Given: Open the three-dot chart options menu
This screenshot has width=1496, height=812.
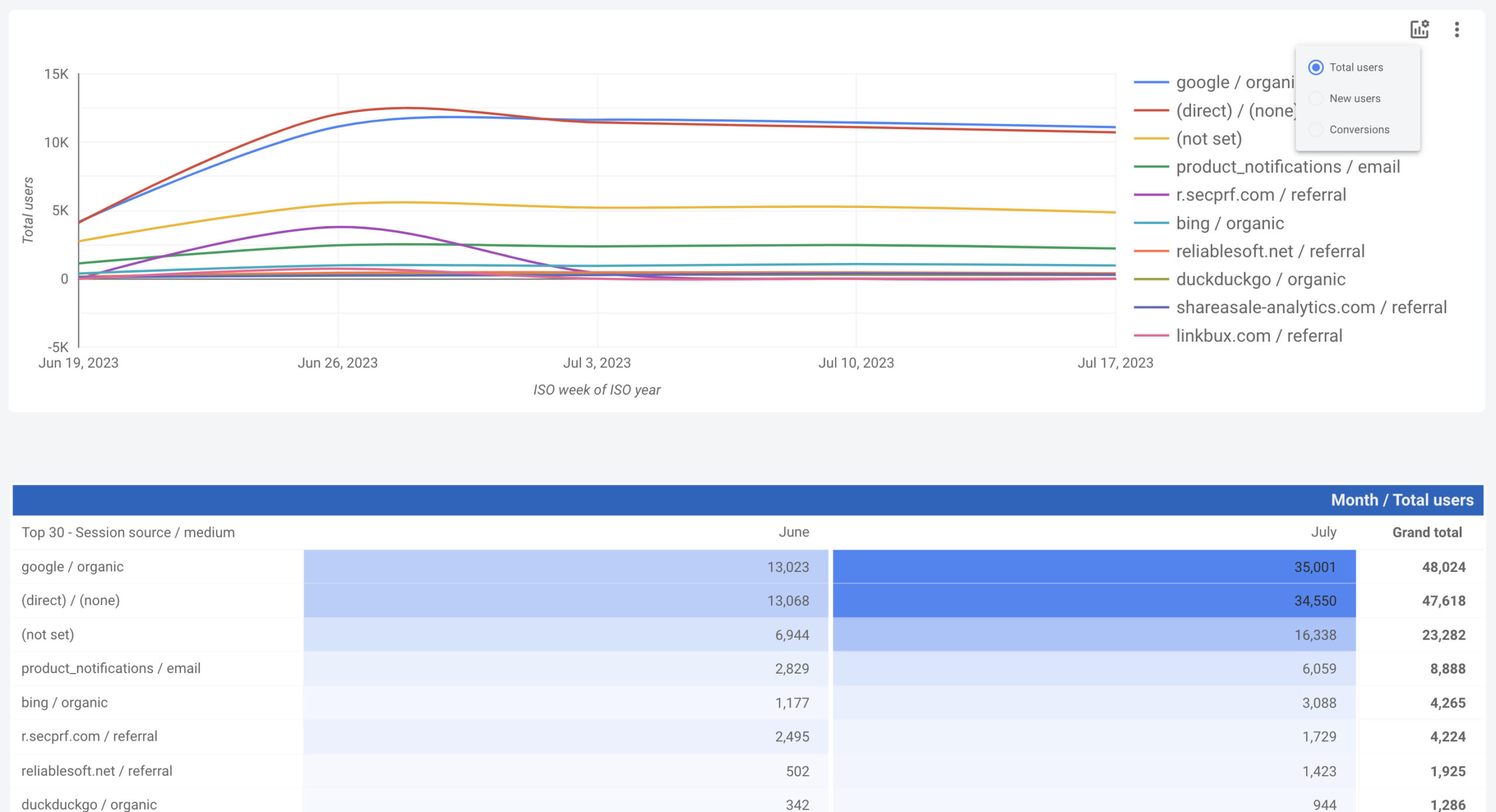Looking at the screenshot, I should tap(1456, 29).
